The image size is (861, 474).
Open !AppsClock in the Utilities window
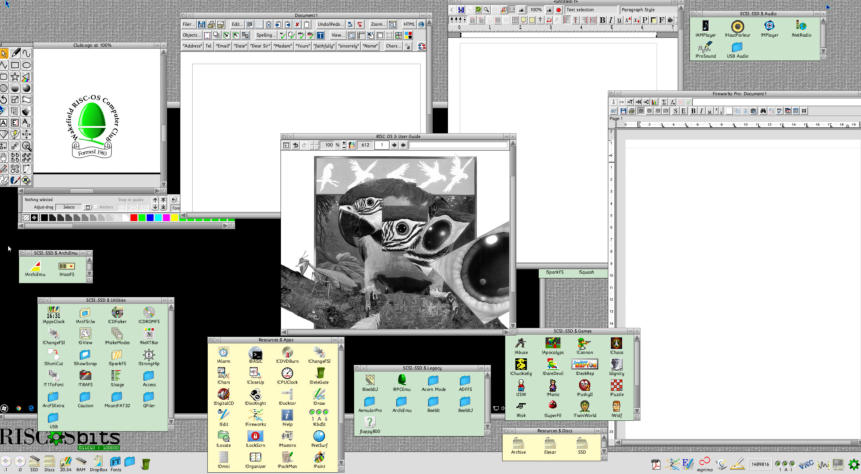tap(53, 315)
